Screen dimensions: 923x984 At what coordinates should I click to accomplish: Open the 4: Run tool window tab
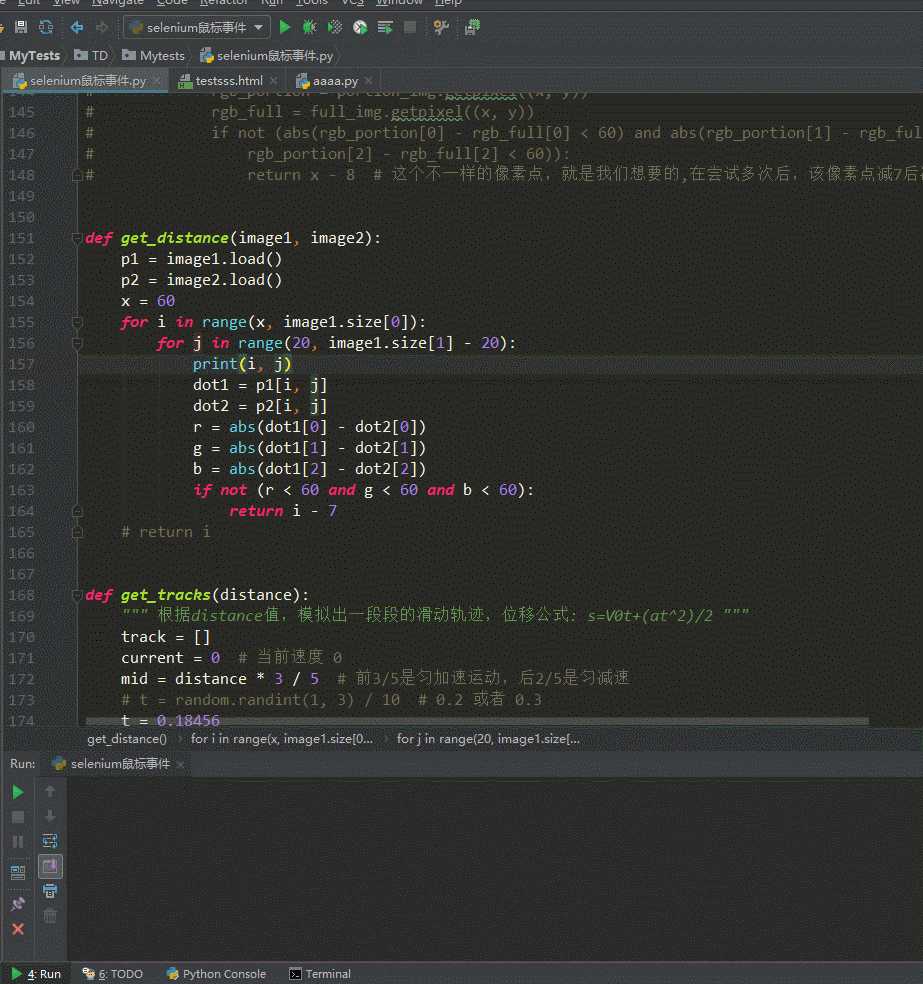click(36, 973)
